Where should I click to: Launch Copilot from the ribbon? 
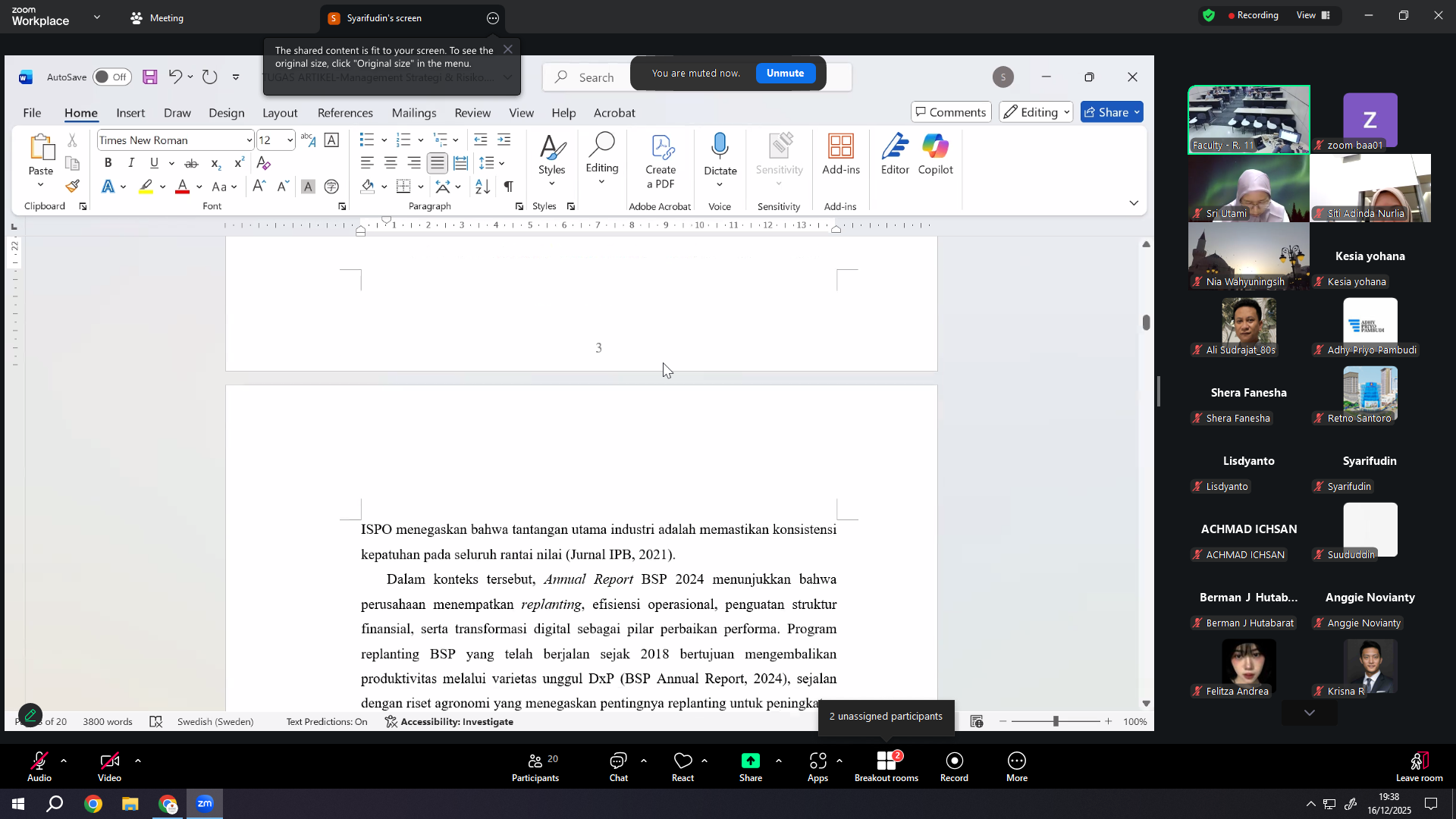point(936,155)
